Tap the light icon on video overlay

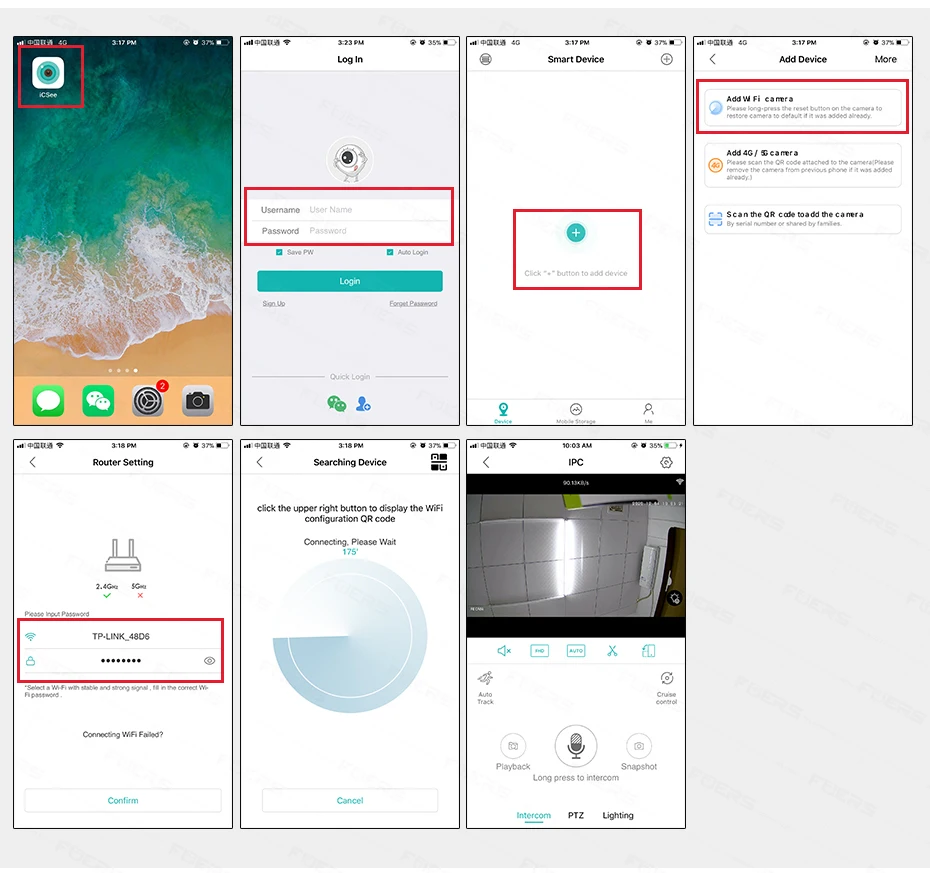point(674,598)
